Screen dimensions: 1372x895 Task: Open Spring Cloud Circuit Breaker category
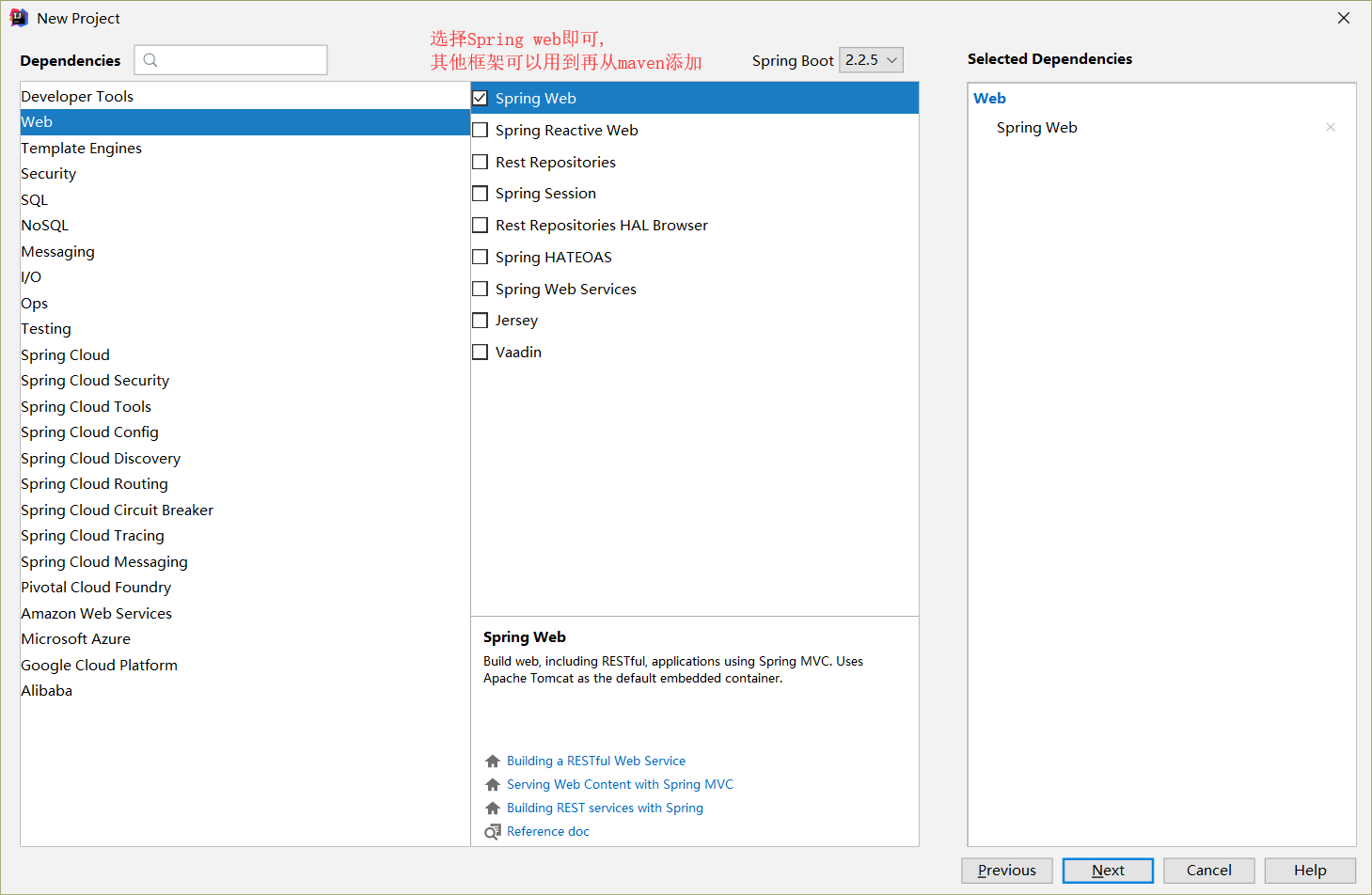click(244, 510)
